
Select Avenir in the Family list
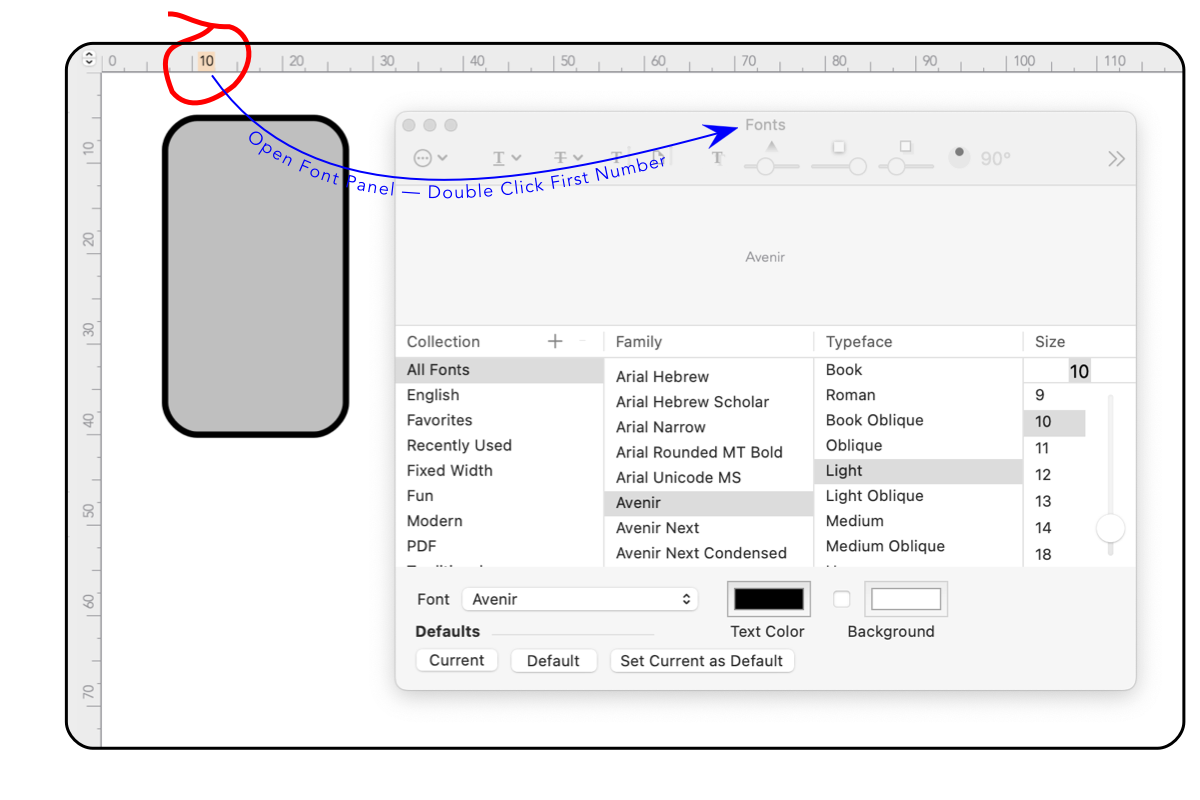[709, 503]
